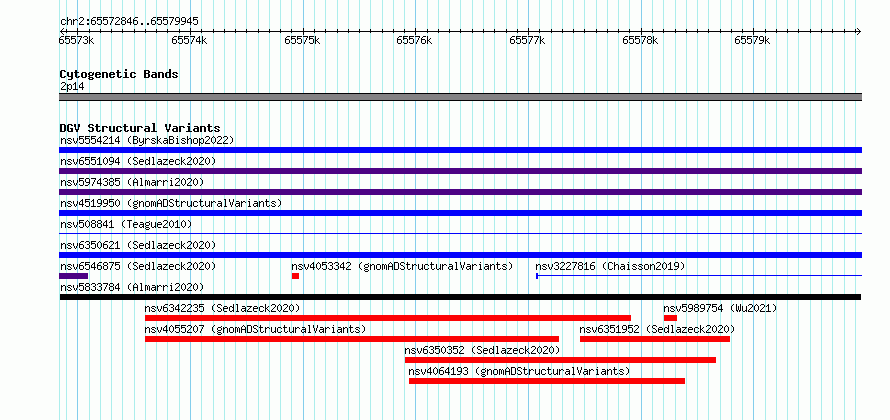The width and height of the screenshot is (890, 420).
Task: Open the nsv4064193 (gnomADStructuralVariants) label
Action: coord(519,371)
